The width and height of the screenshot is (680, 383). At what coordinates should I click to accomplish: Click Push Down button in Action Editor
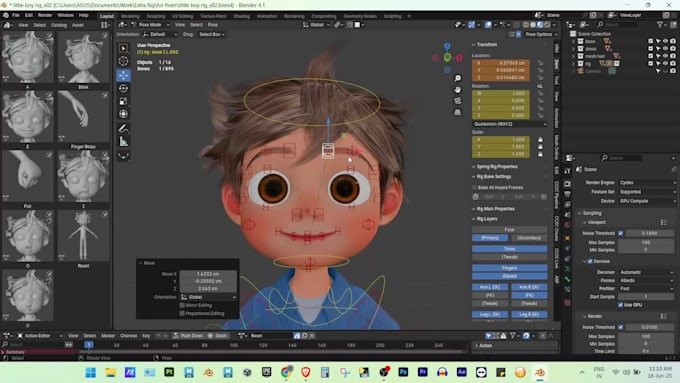pyautogui.click(x=188, y=336)
